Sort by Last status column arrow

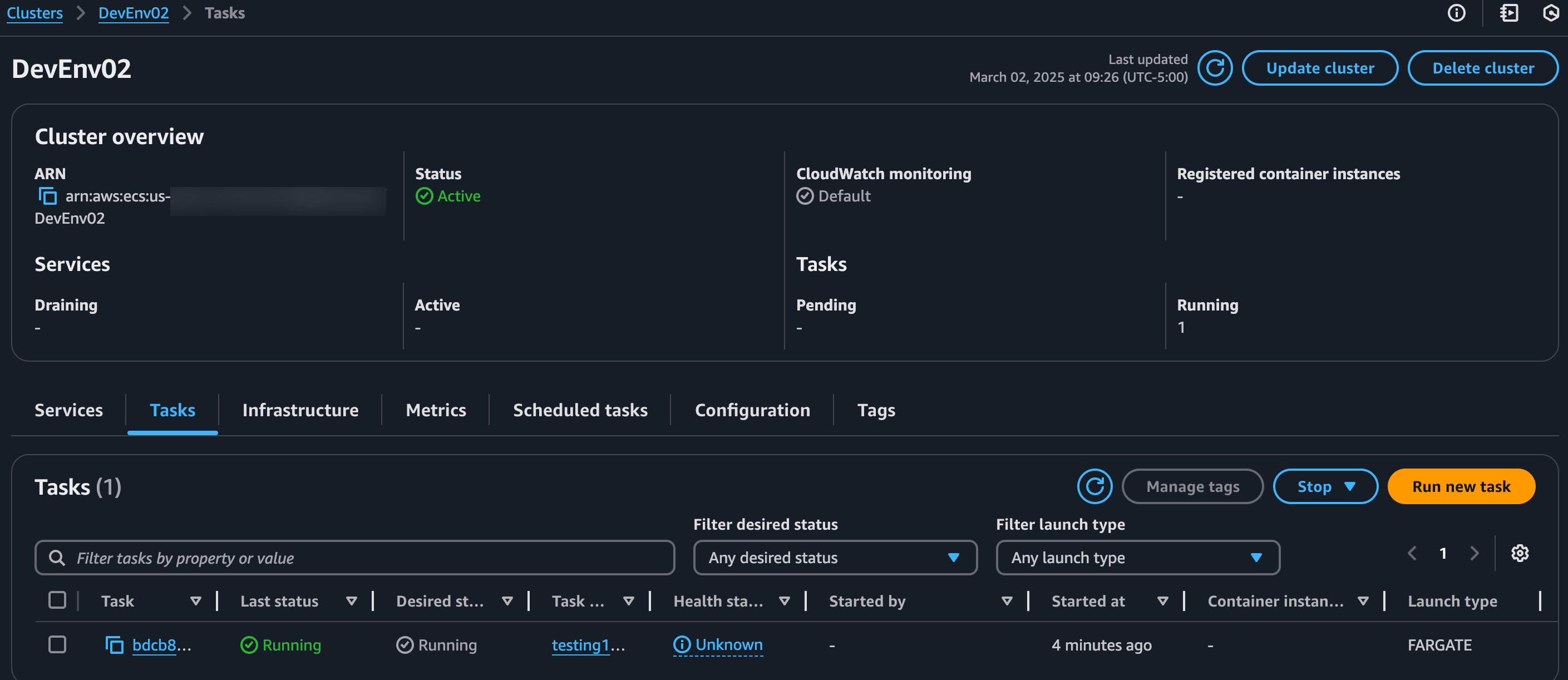pyautogui.click(x=351, y=601)
